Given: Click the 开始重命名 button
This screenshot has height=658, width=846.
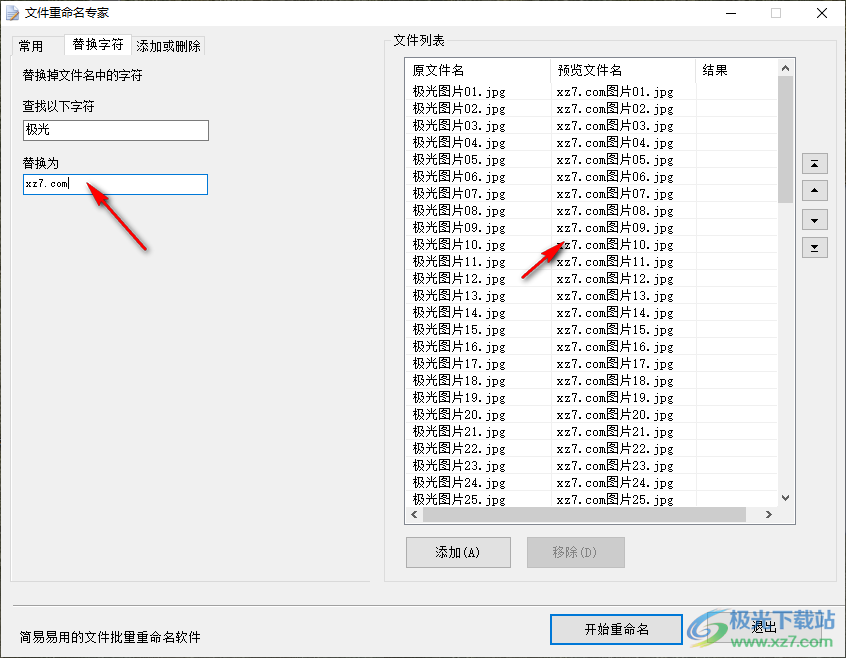Looking at the screenshot, I should [x=616, y=629].
